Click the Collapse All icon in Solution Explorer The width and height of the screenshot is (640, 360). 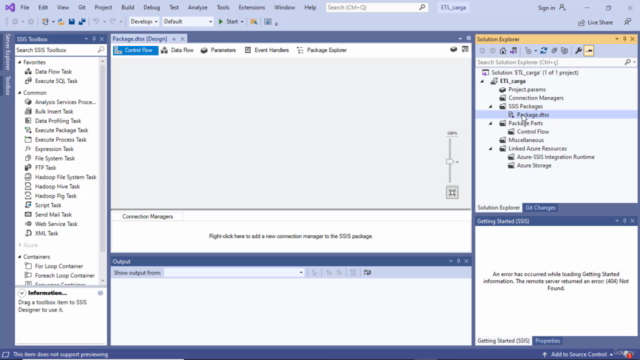[x=554, y=51]
